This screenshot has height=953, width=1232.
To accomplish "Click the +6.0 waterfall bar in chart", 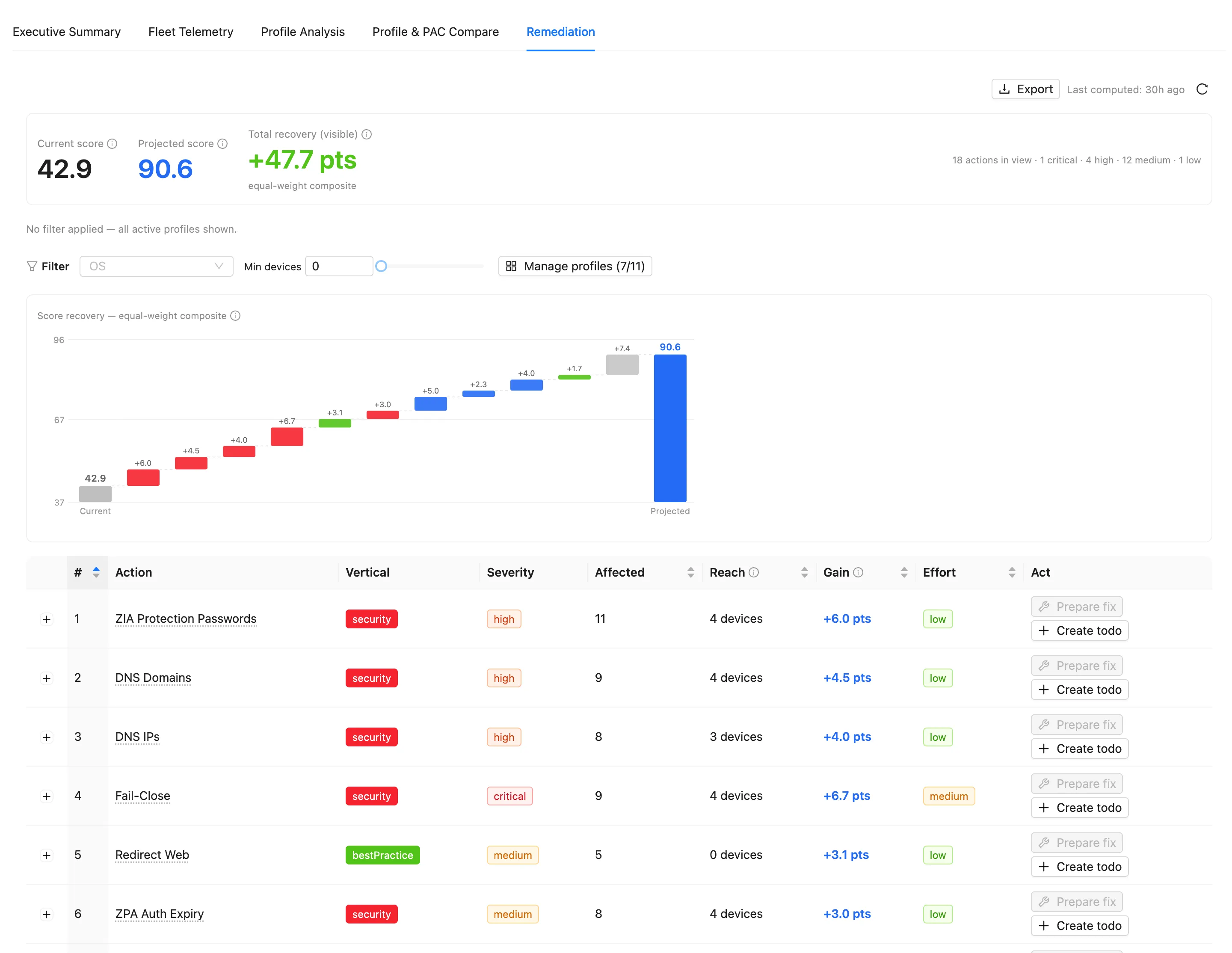I will click(143, 478).
